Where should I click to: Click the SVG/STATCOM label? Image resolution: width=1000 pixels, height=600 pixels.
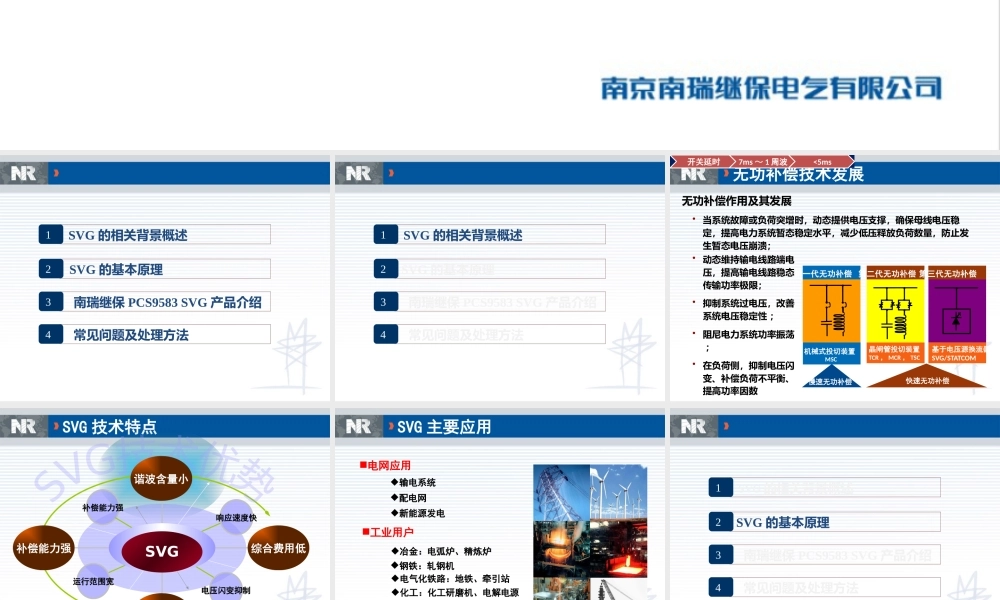point(957,353)
